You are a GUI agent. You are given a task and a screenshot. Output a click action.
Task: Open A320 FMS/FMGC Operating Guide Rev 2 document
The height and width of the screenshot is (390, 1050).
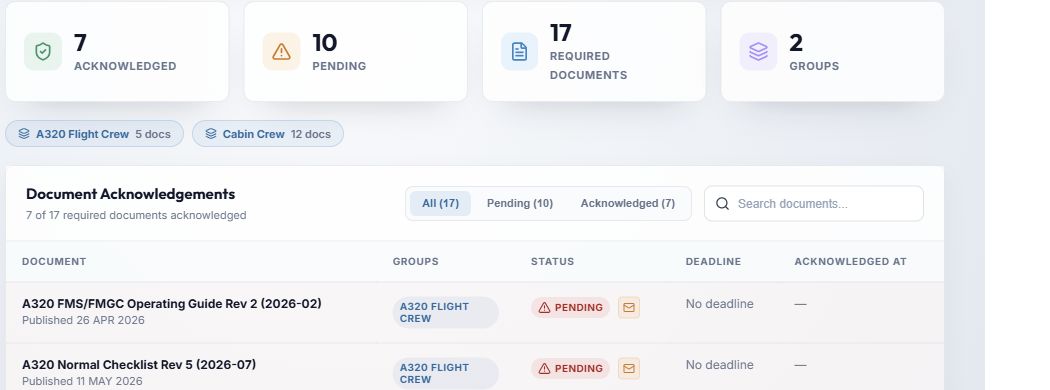click(x=171, y=304)
